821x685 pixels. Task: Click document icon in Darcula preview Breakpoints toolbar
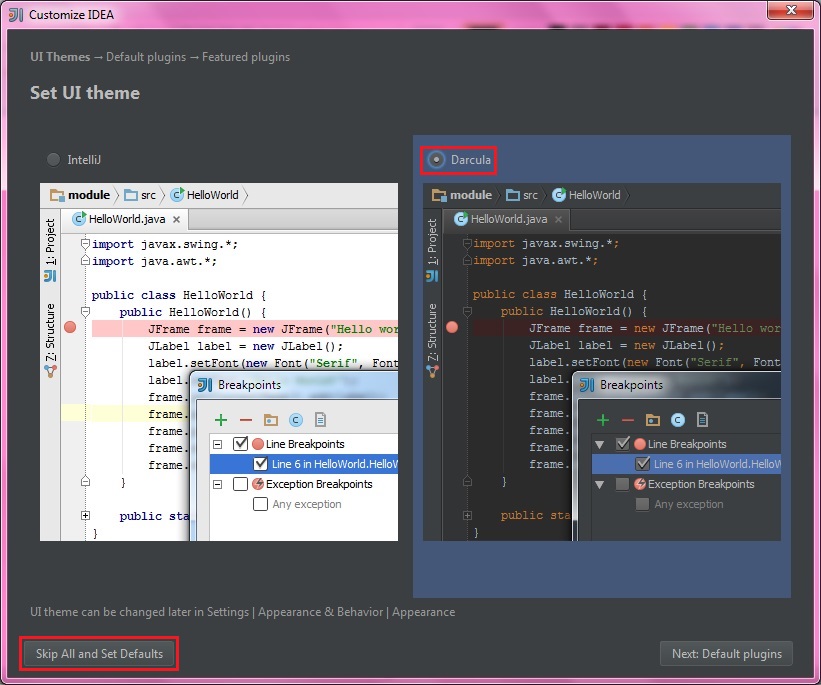703,420
